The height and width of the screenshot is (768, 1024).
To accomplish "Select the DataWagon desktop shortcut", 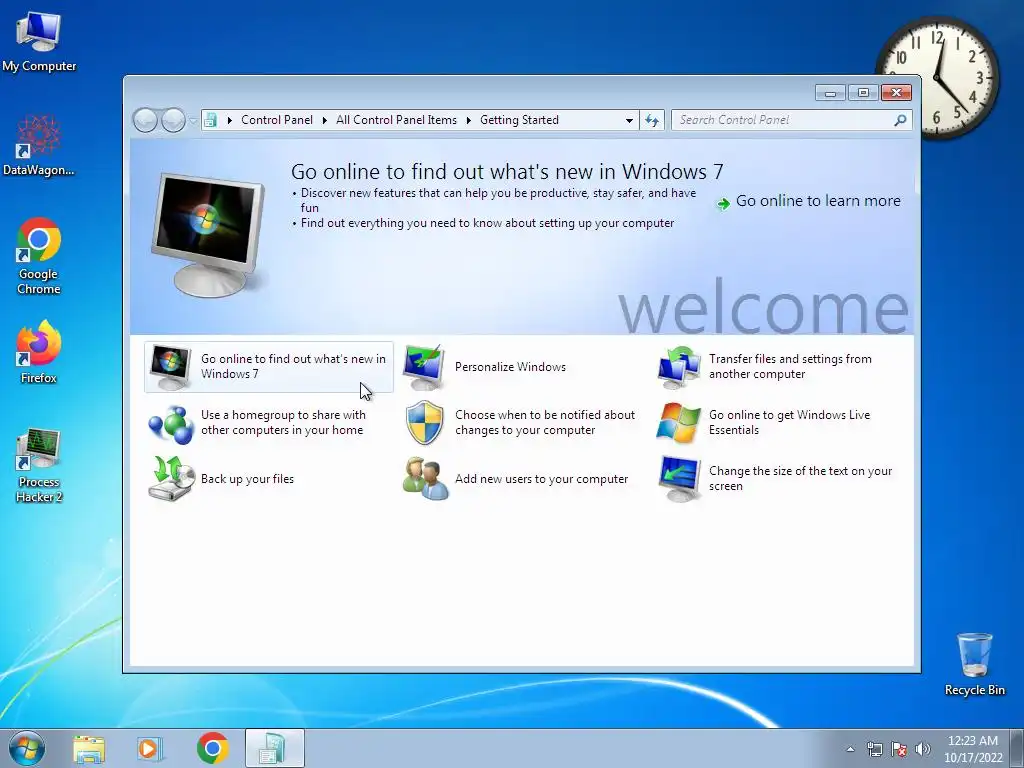I will tap(39, 146).
